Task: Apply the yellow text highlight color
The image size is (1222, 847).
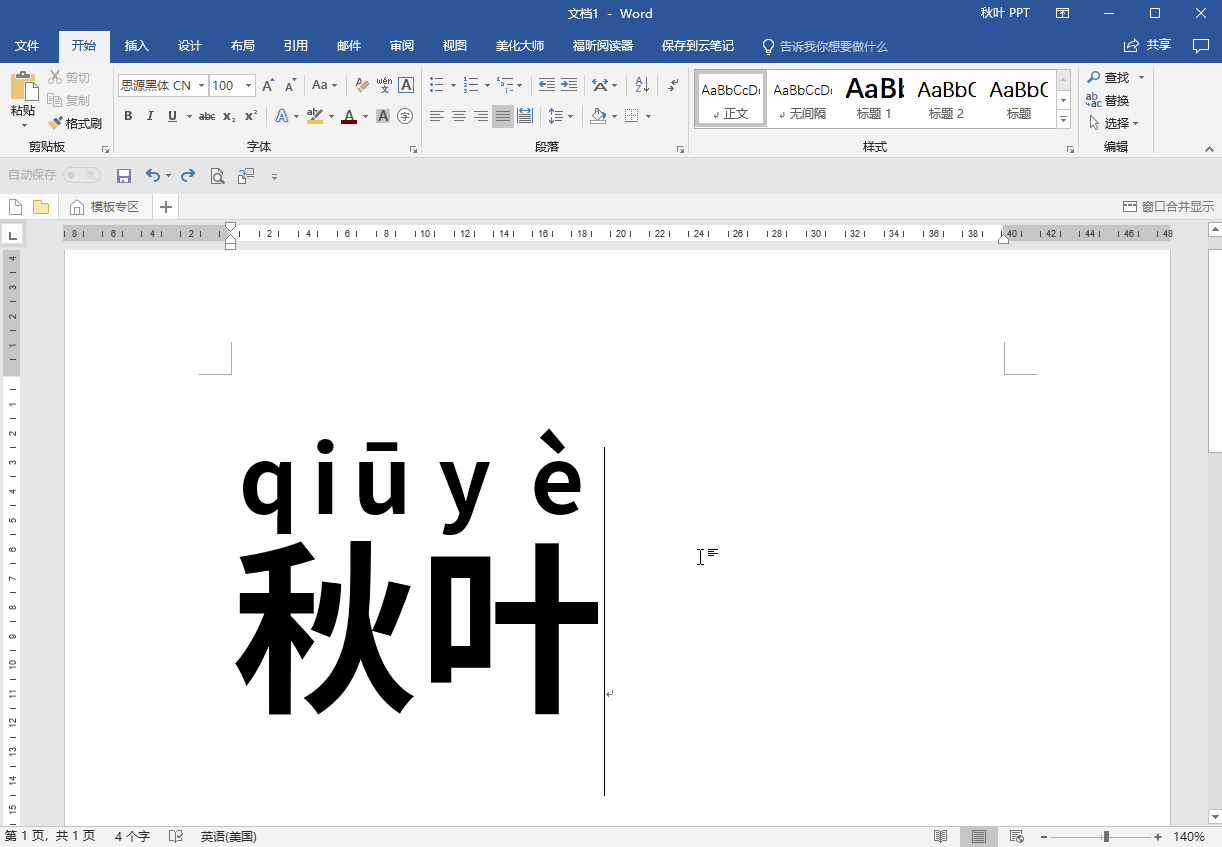Action: 315,116
